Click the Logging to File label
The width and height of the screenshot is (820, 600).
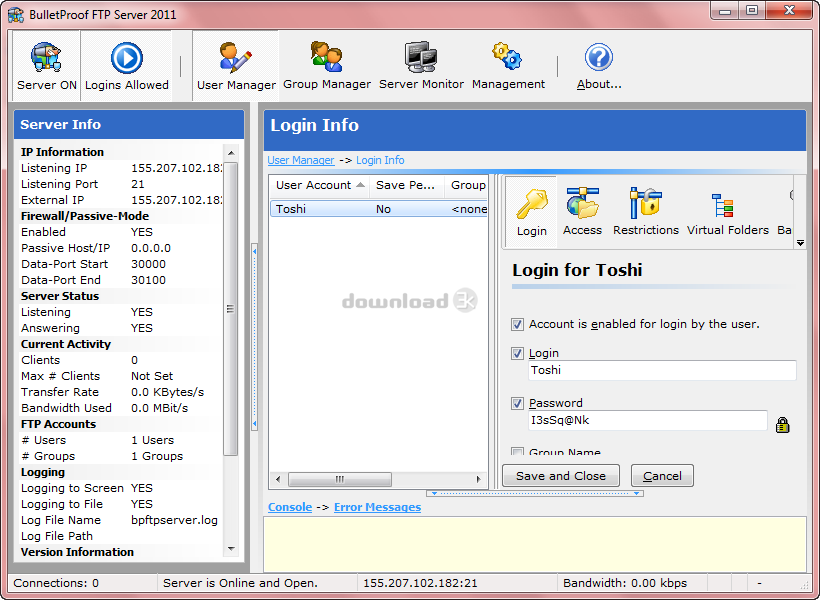(x=62, y=504)
